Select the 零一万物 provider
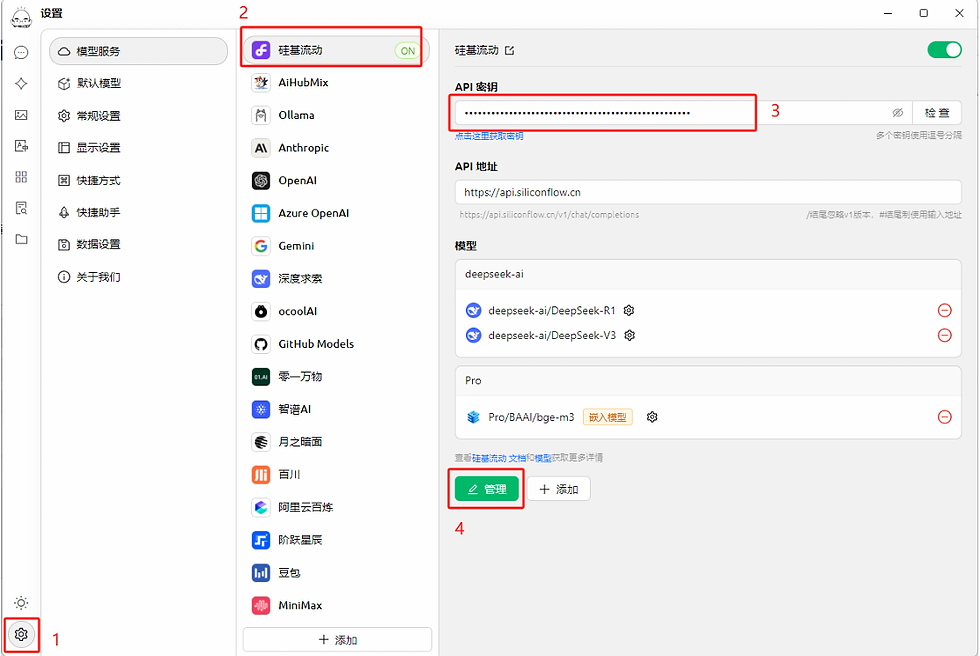 [337, 377]
